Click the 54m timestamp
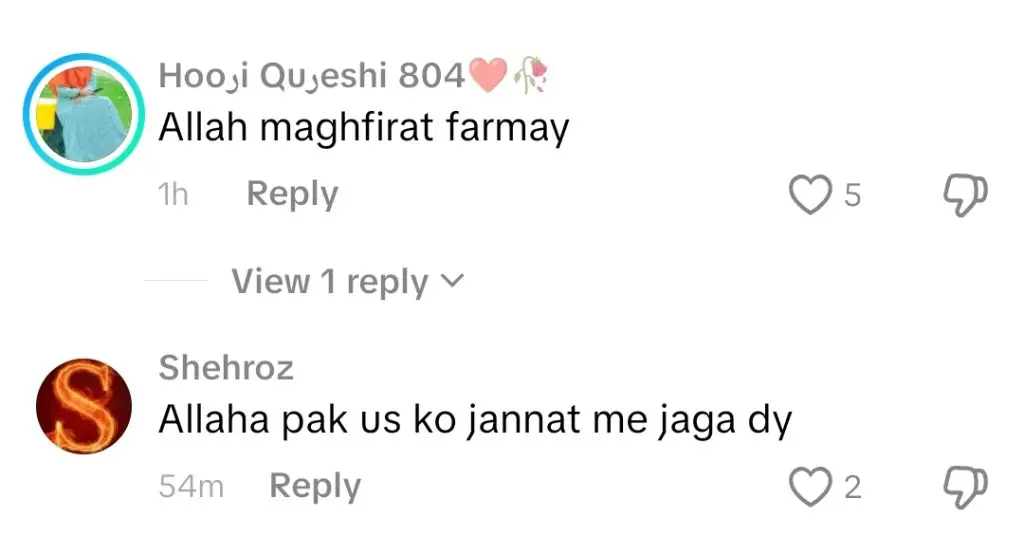Viewport: 1024px width, 554px height. 191,487
